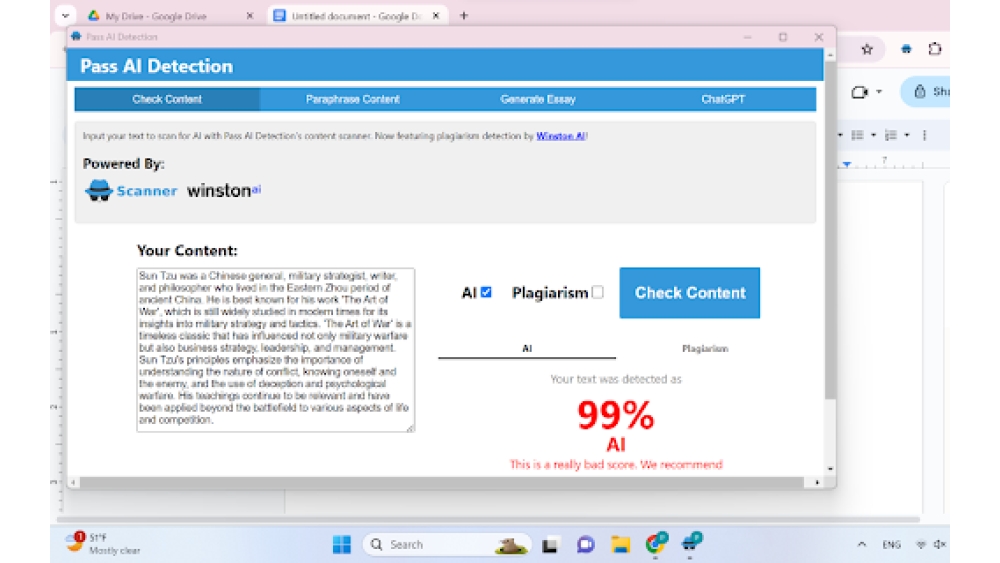Image resolution: width=1000 pixels, height=563 pixels.
Task: Open the Docs toolbar more options menu
Action: (924, 135)
